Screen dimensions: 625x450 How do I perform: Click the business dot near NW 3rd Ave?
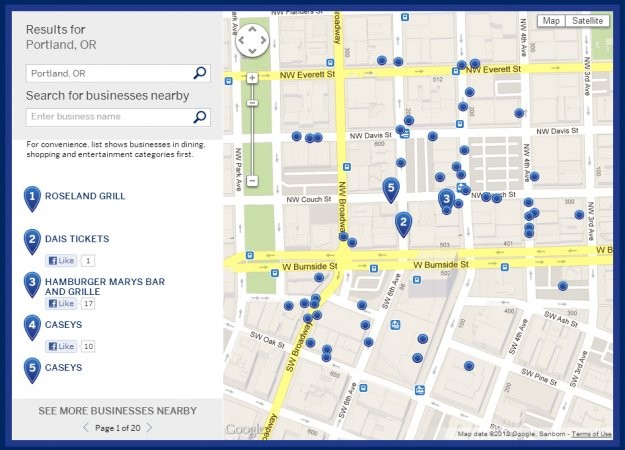tap(579, 215)
